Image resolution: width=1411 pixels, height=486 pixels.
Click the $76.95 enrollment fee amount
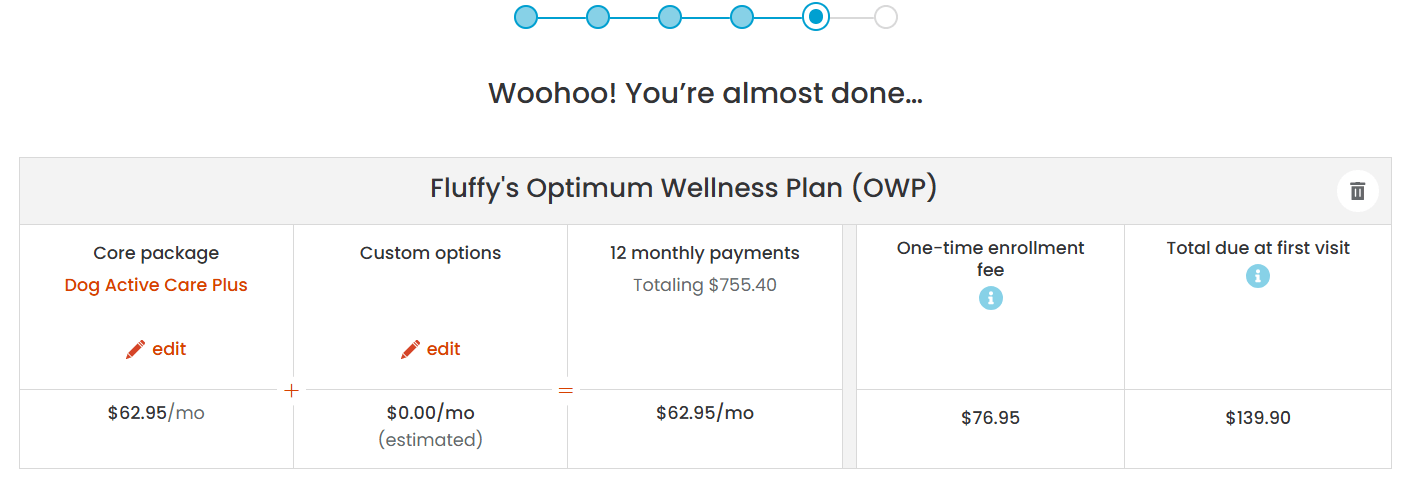pos(990,418)
